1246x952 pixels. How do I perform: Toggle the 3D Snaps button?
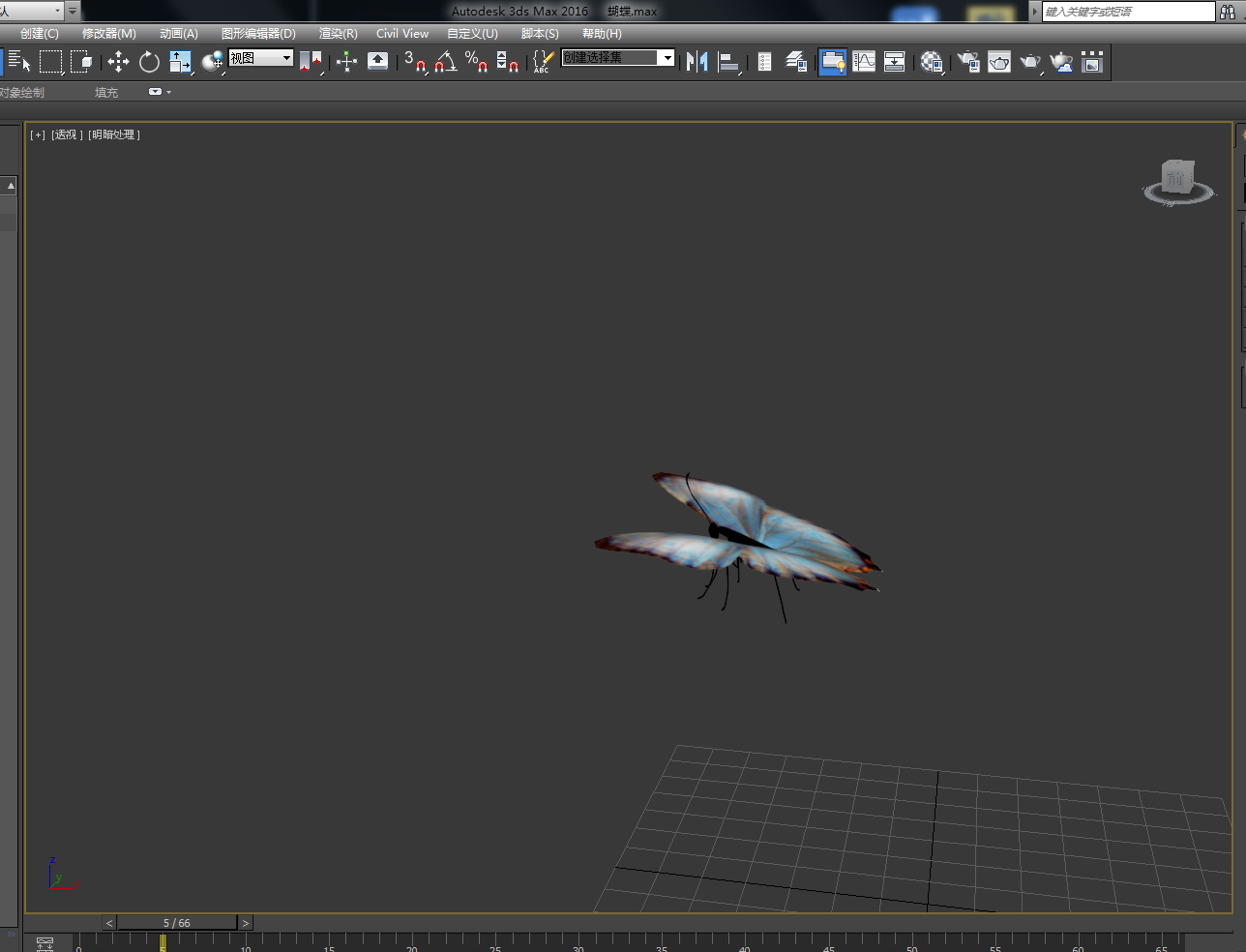(x=415, y=62)
